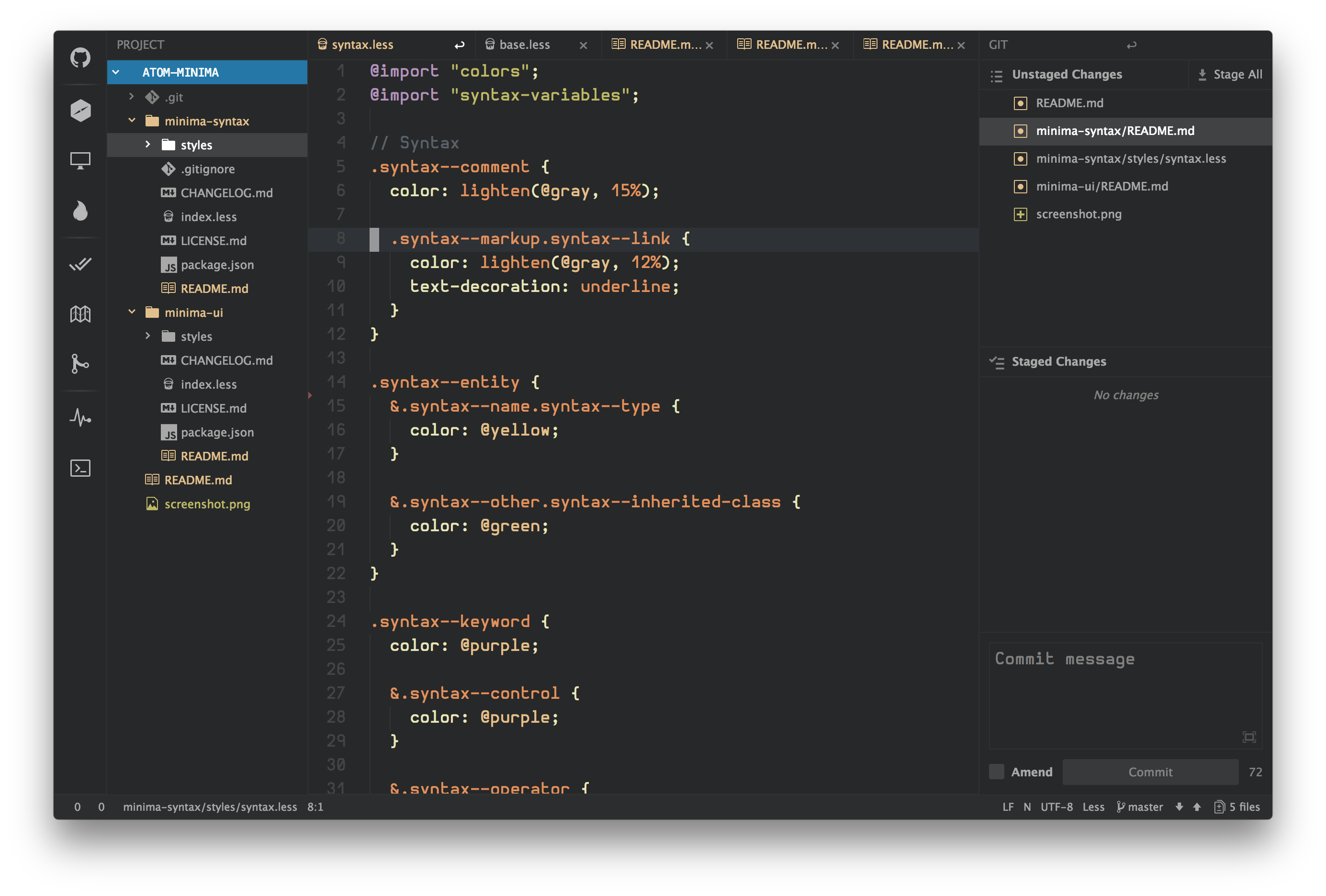Click the monitor icon in left toolbar
This screenshot has height=896, width=1326.
(80, 160)
